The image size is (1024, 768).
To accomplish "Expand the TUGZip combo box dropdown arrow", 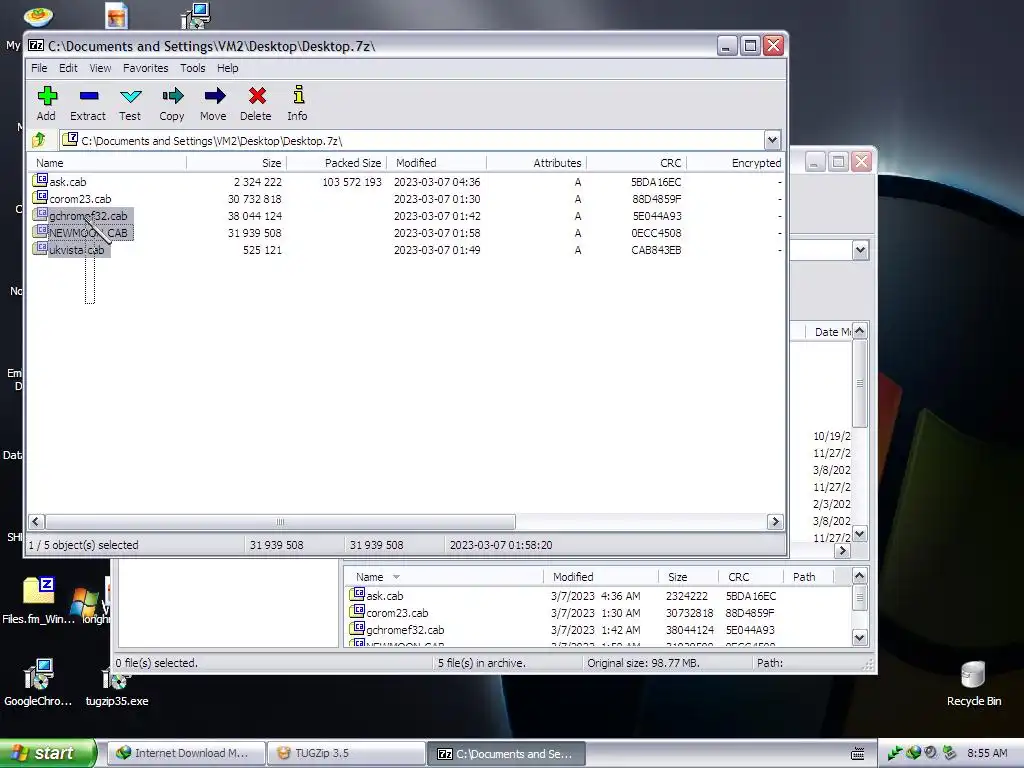I will coord(860,250).
